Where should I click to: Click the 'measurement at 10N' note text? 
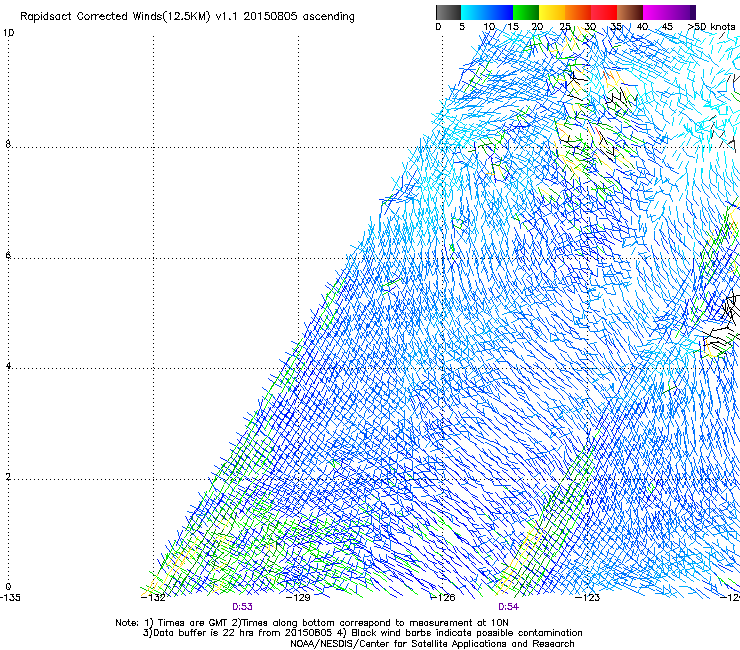[x=459, y=623]
